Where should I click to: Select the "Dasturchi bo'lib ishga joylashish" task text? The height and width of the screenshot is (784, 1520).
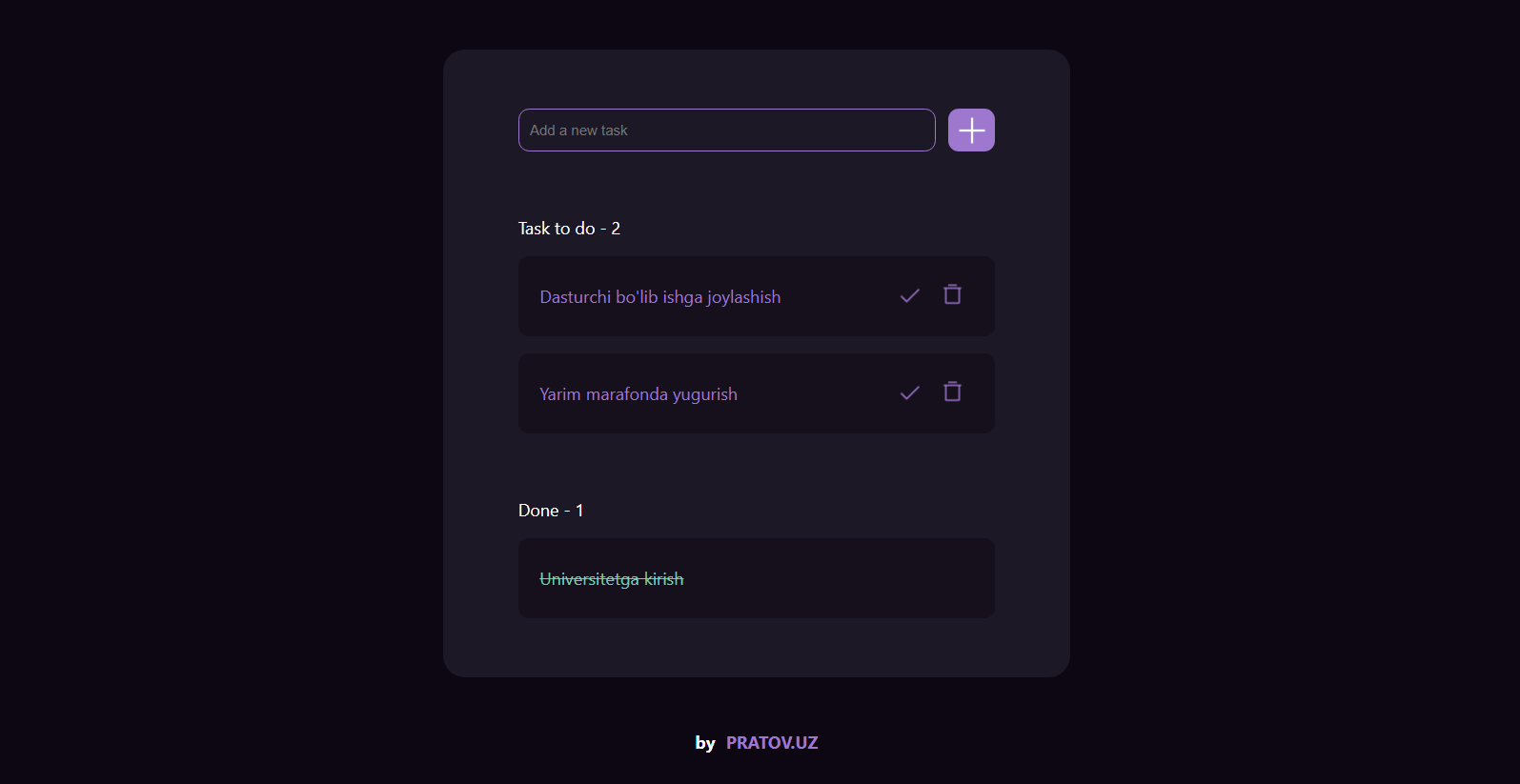coord(659,297)
